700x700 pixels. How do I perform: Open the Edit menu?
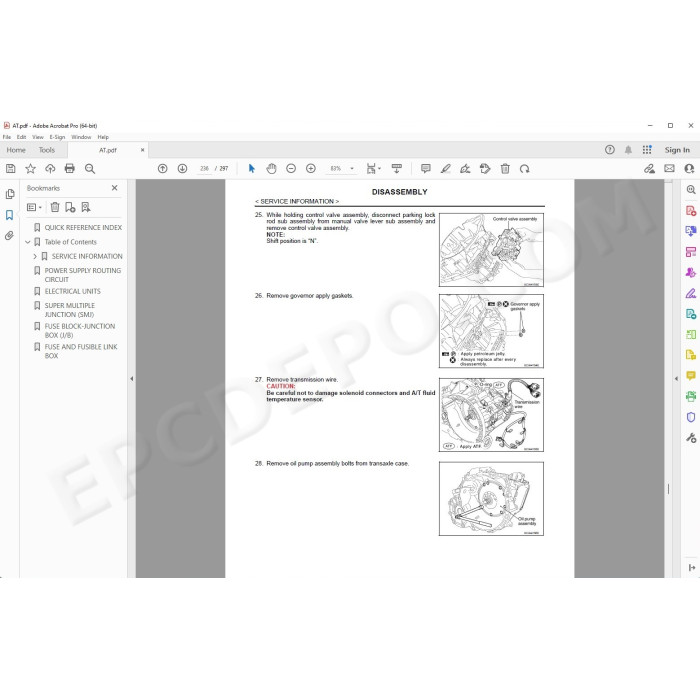point(21,137)
